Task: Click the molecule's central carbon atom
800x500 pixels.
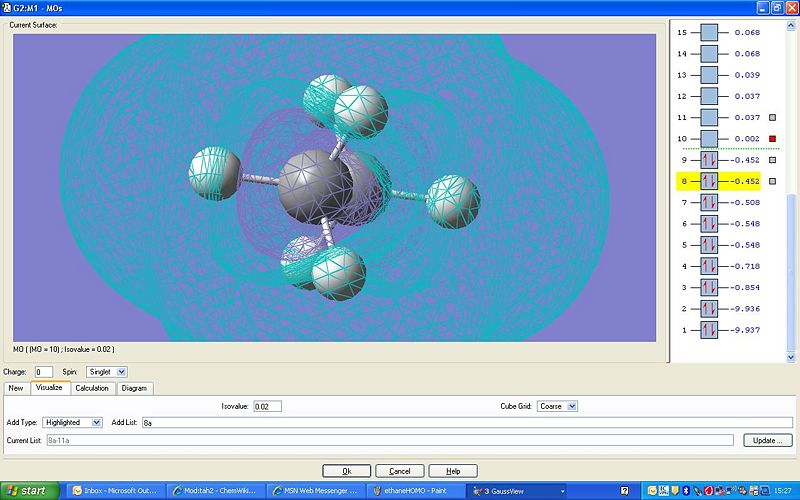Action: click(315, 188)
